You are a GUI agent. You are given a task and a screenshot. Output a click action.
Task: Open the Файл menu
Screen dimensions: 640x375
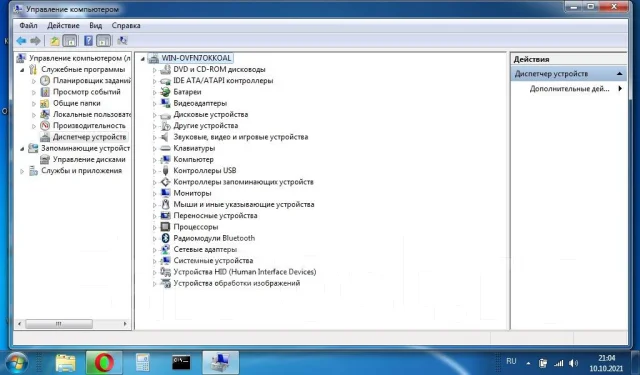click(x=28, y=25)
